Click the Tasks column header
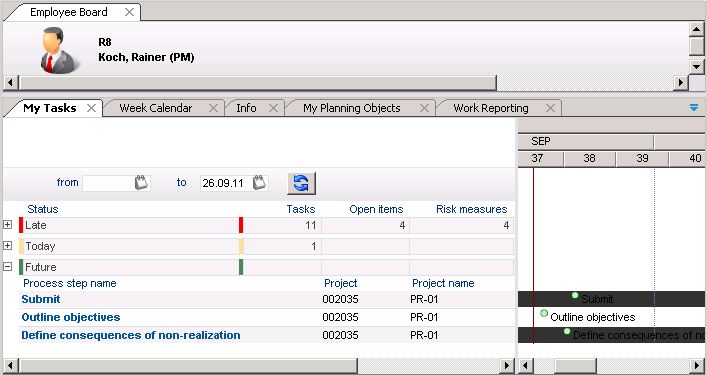The image size is (707, 375). [301, 209]
